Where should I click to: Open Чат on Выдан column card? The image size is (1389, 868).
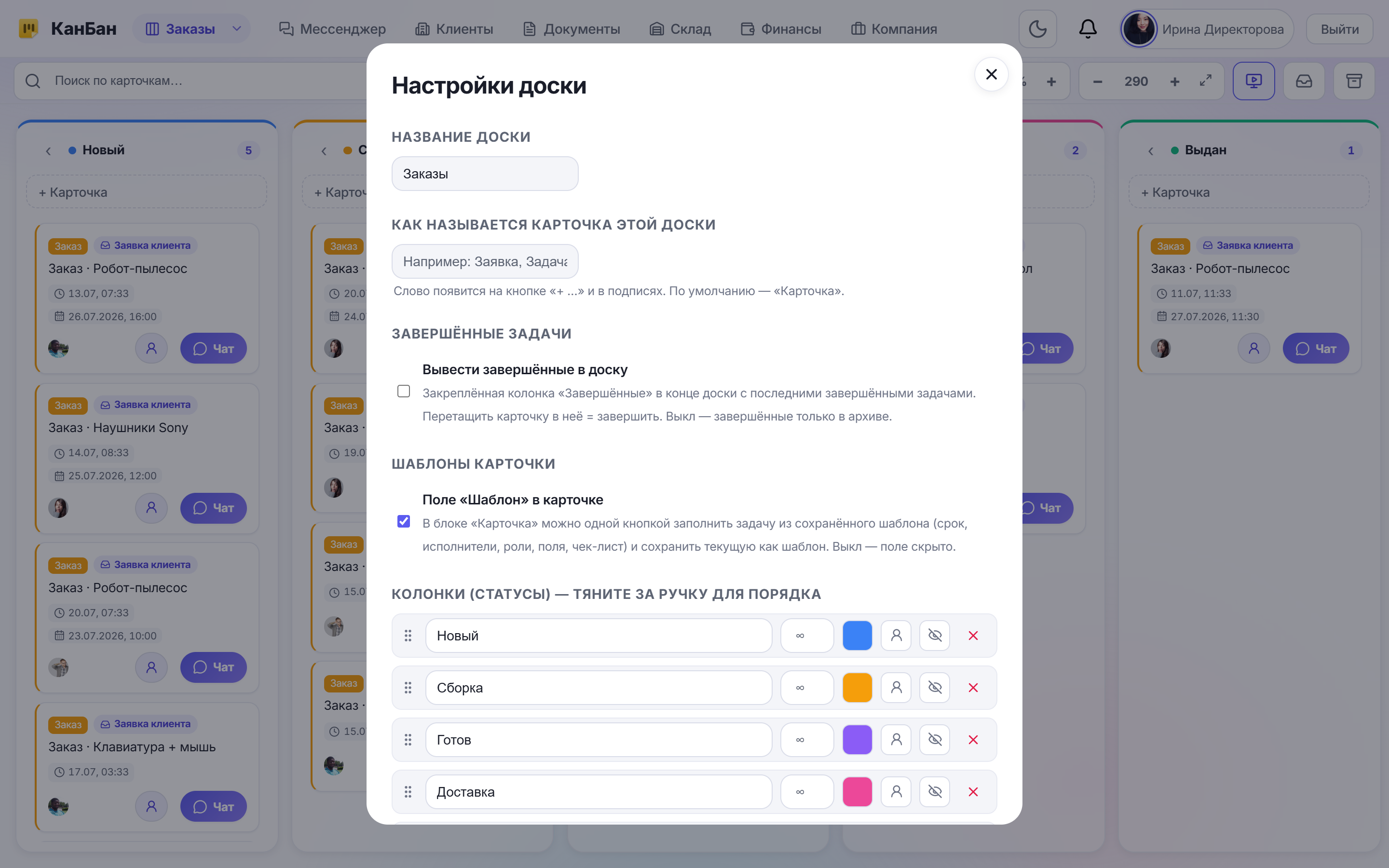click(1316, 349)
